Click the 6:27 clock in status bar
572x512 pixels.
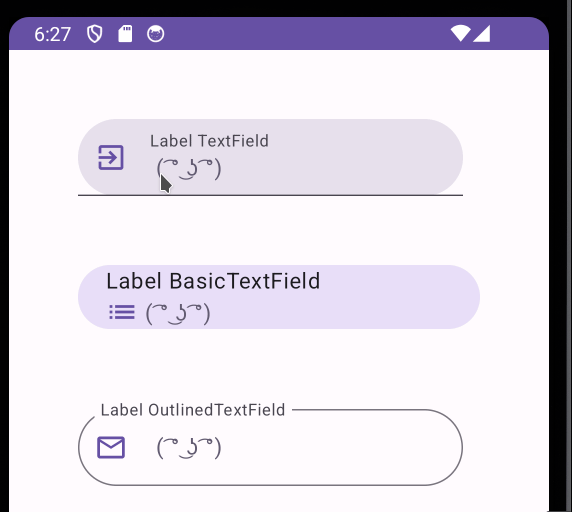(53, 35)
